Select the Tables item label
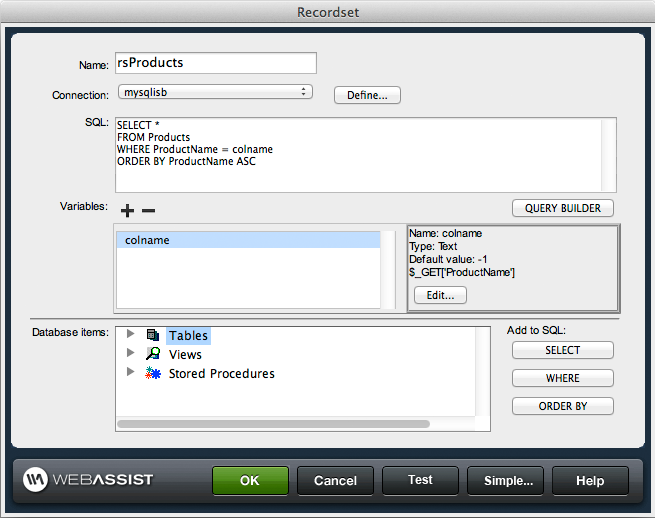 click(188, 336)
